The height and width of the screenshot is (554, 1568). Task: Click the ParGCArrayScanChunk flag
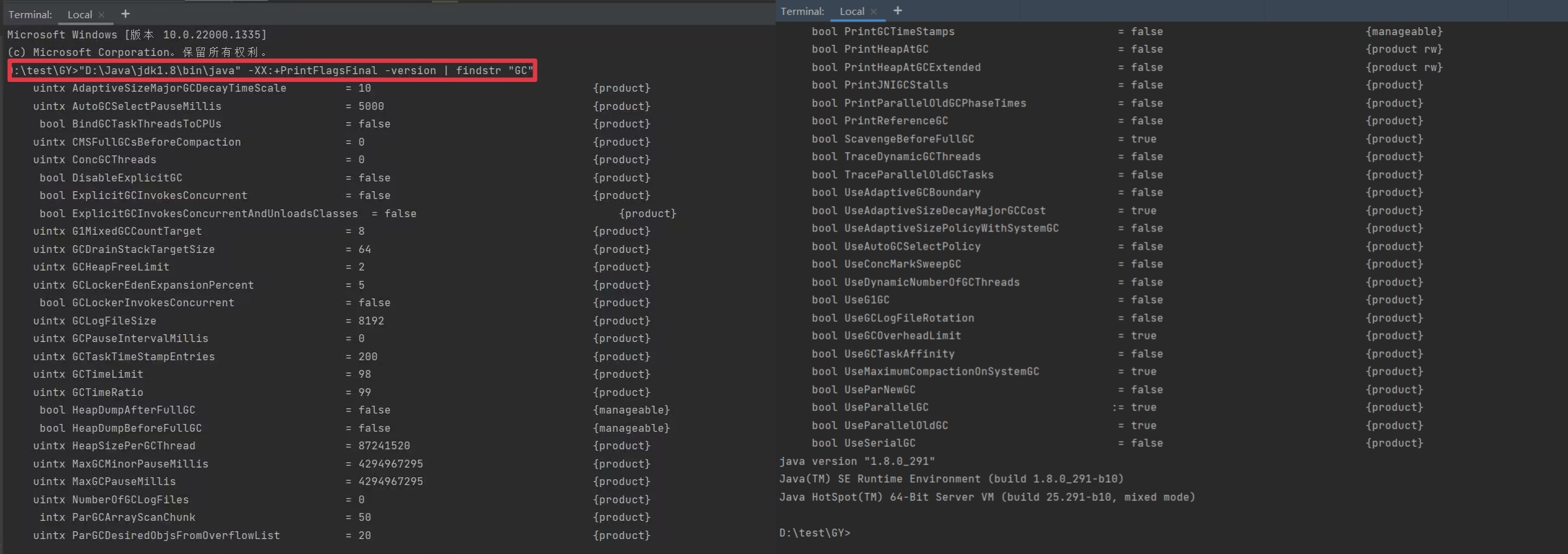(x=133, y=517)
